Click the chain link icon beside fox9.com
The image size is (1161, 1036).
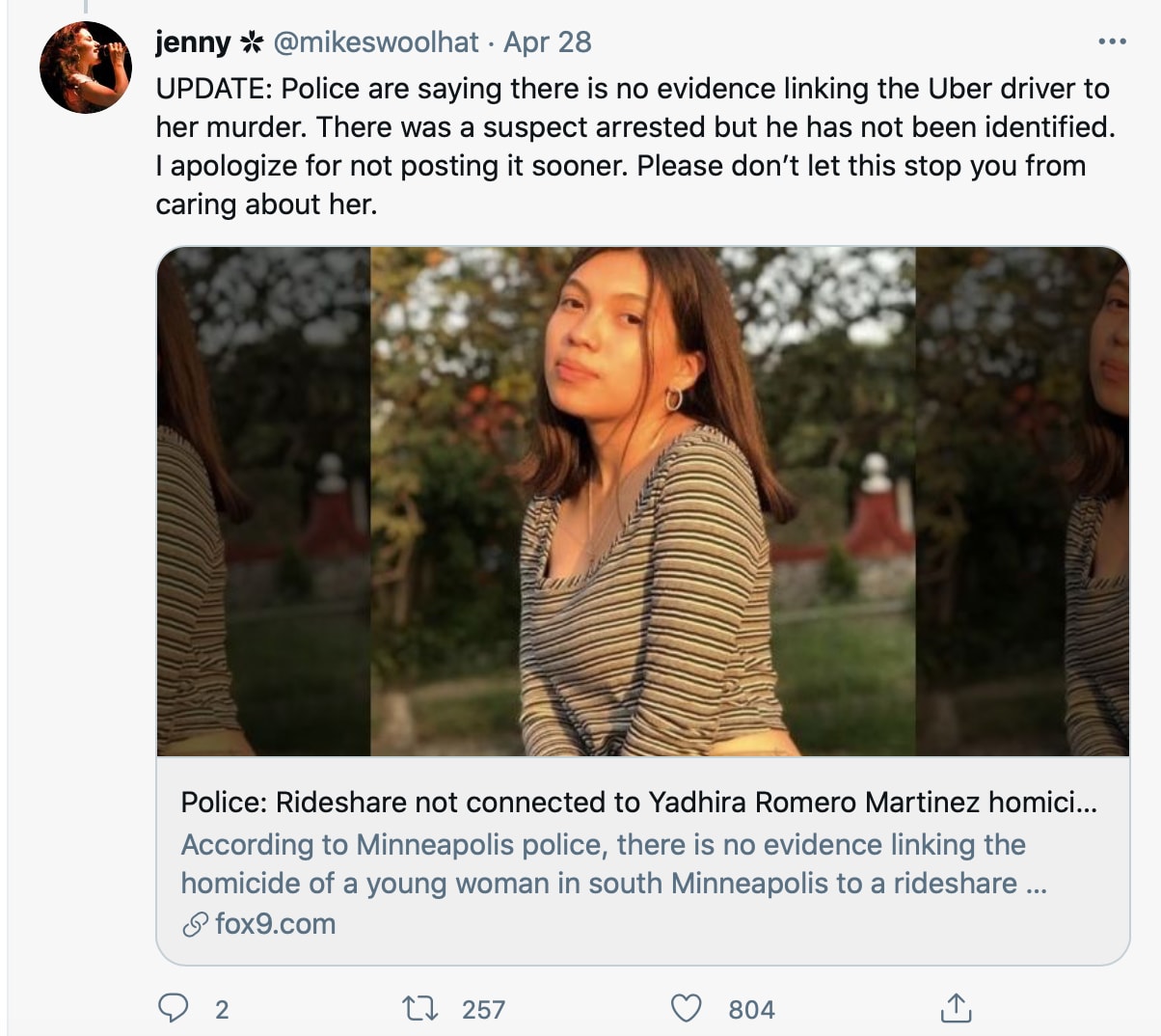(x=195, y=925)
